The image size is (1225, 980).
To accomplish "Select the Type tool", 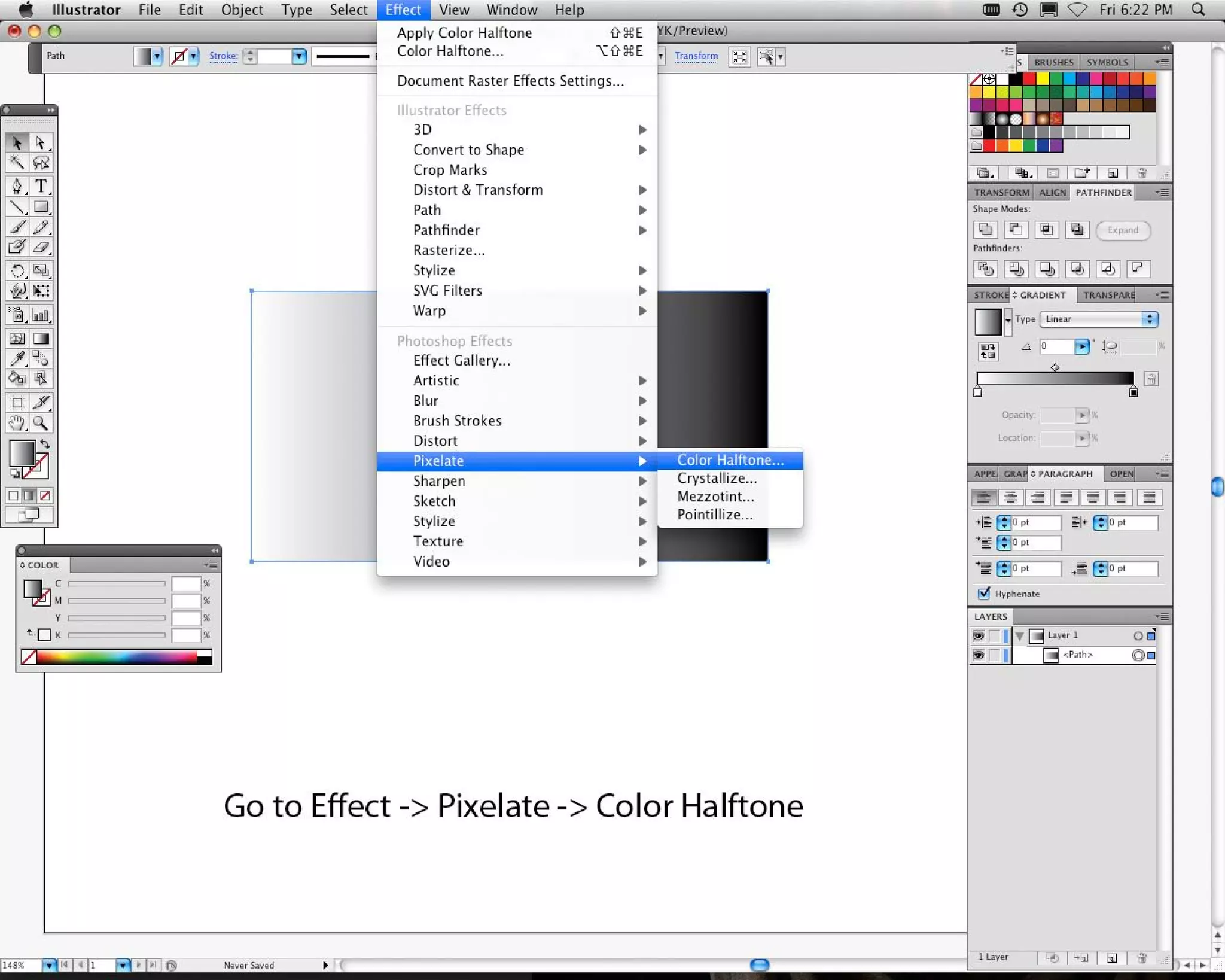I will pos(41,186).
